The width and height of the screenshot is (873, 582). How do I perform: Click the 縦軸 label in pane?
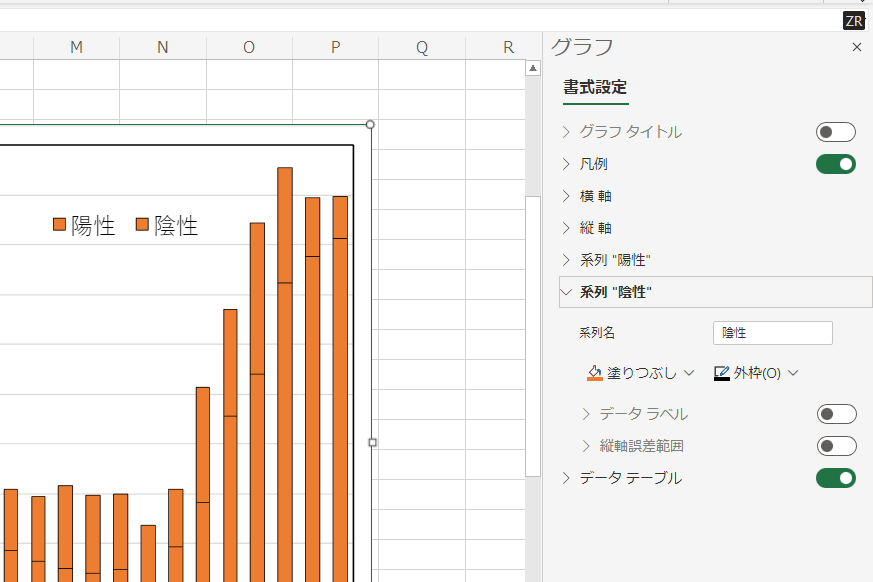pyautogui.click(x=596, y=228)
